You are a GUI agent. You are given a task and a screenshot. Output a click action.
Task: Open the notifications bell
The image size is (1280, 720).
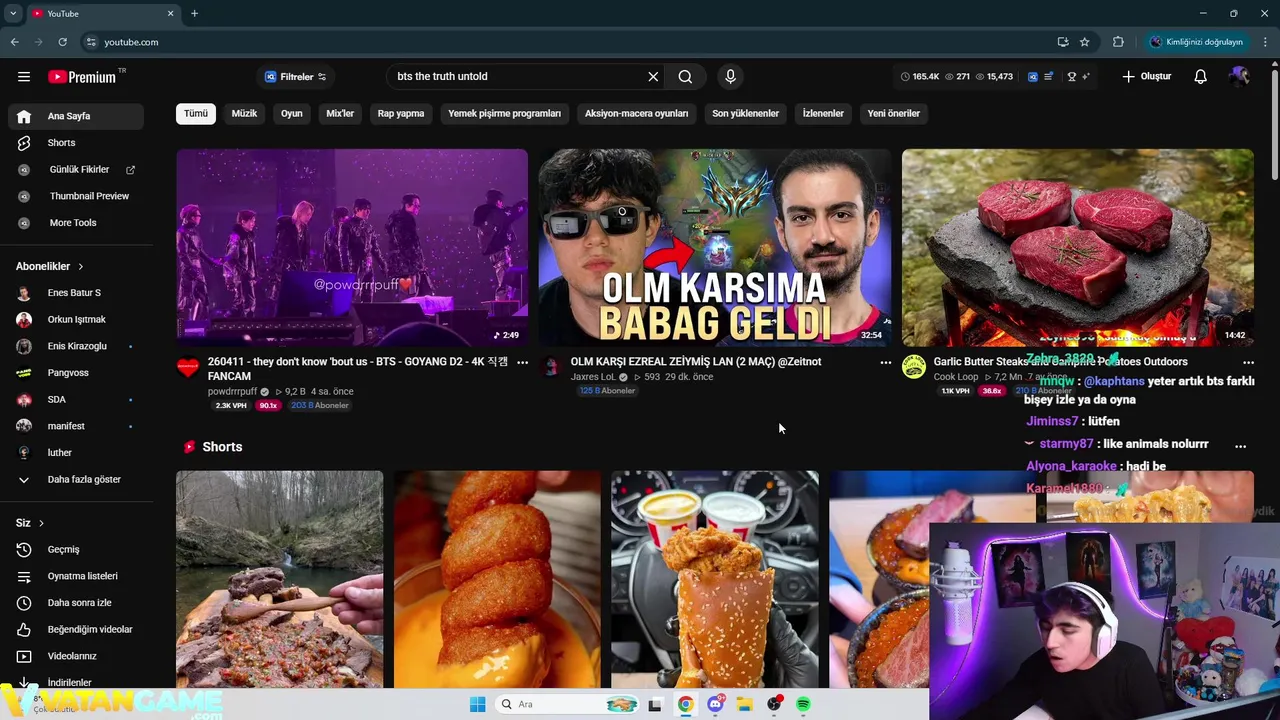(1200, 77)
